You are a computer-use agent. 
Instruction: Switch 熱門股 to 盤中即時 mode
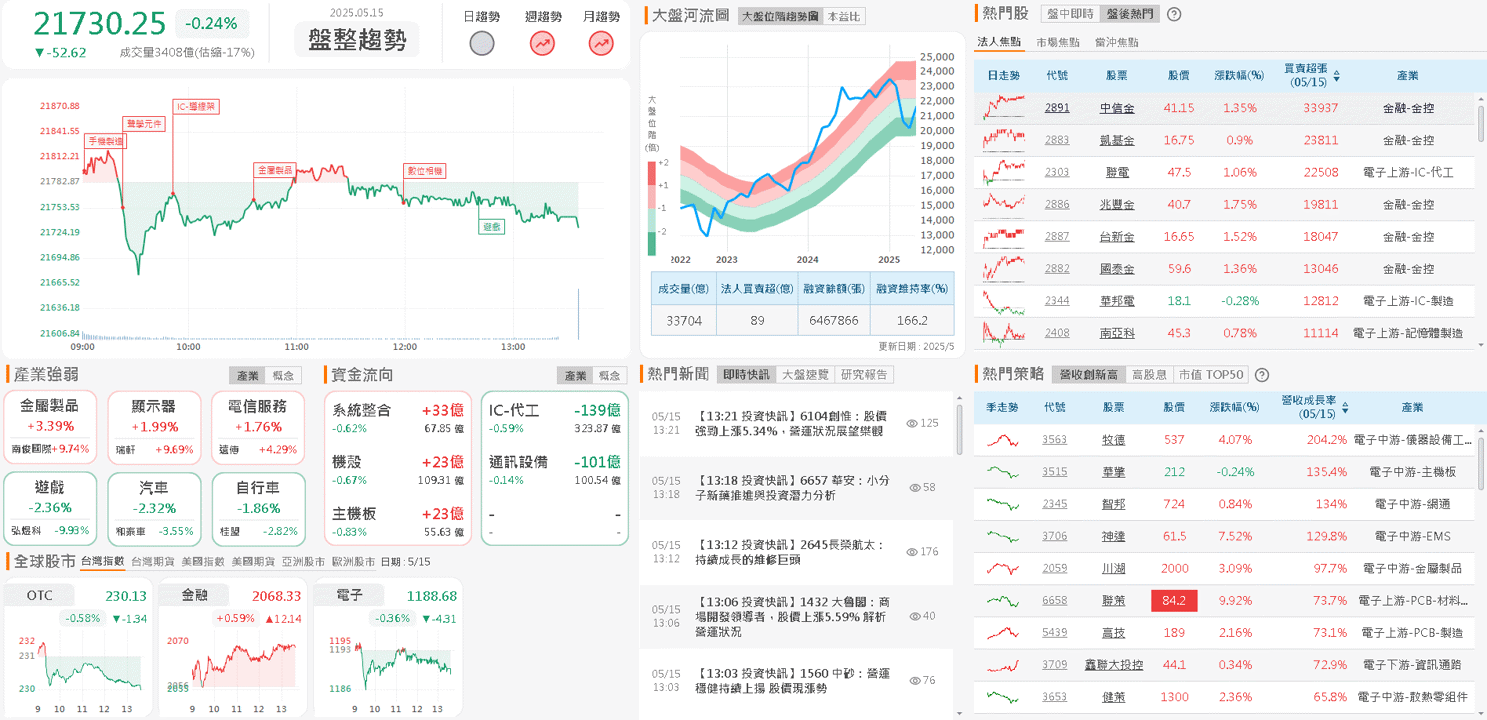pos(1070,14)
